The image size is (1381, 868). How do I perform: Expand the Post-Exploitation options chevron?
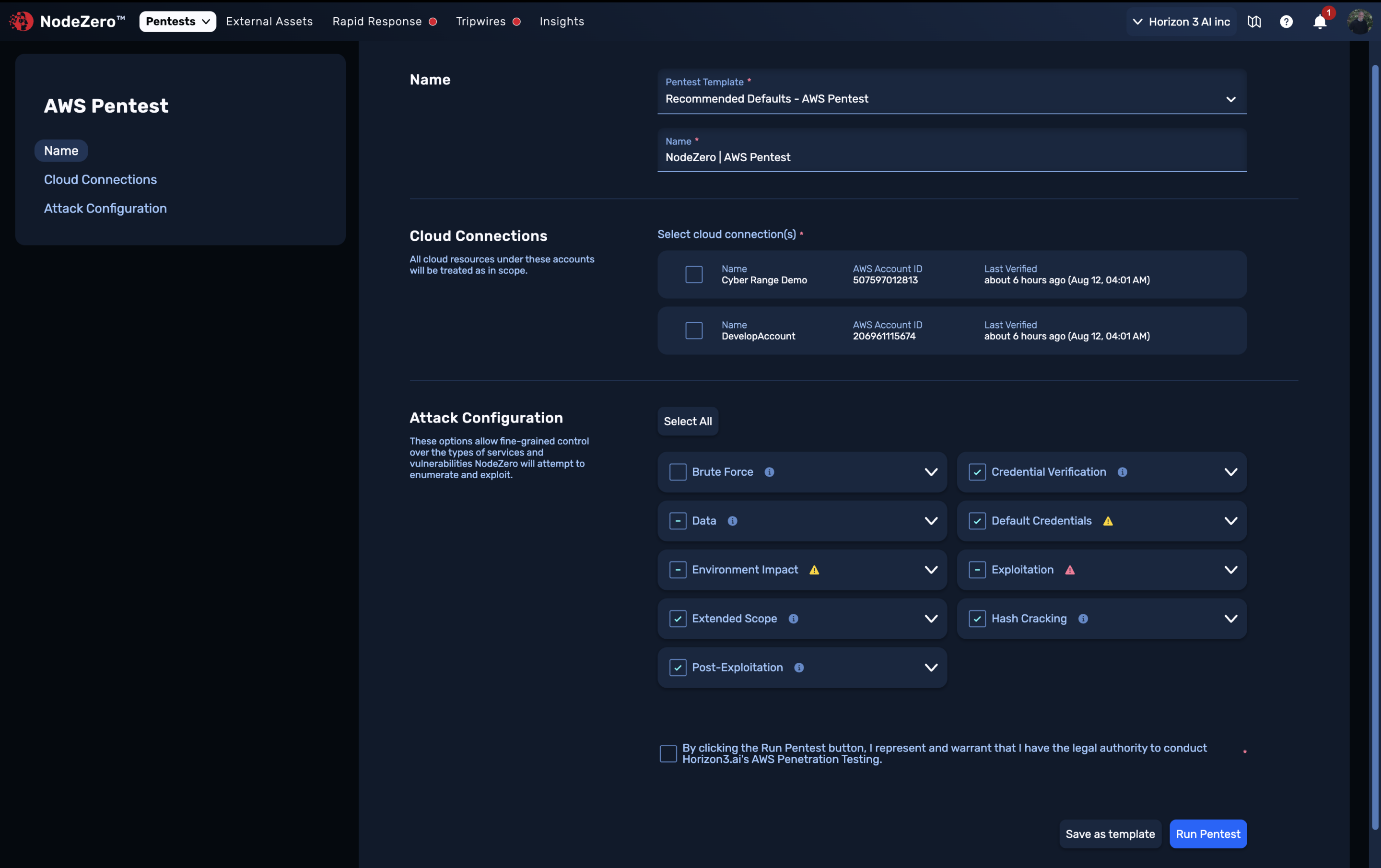pyautogui.click(x=931, y=667)
